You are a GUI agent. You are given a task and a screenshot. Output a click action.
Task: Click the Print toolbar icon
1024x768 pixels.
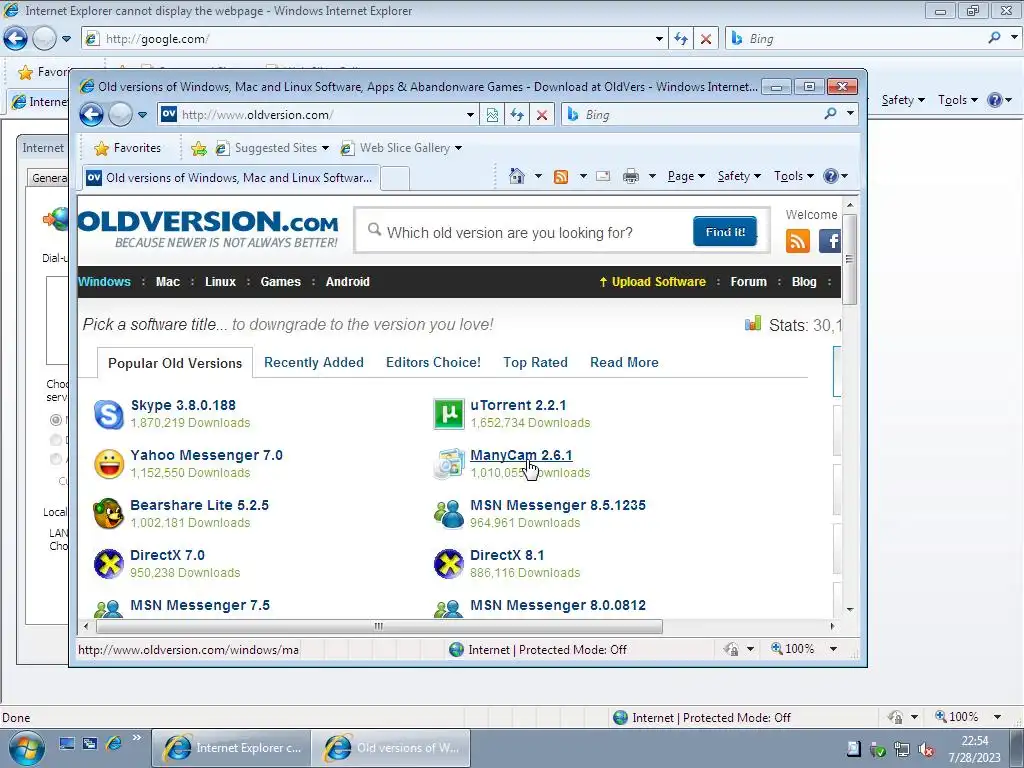point(630,176)
